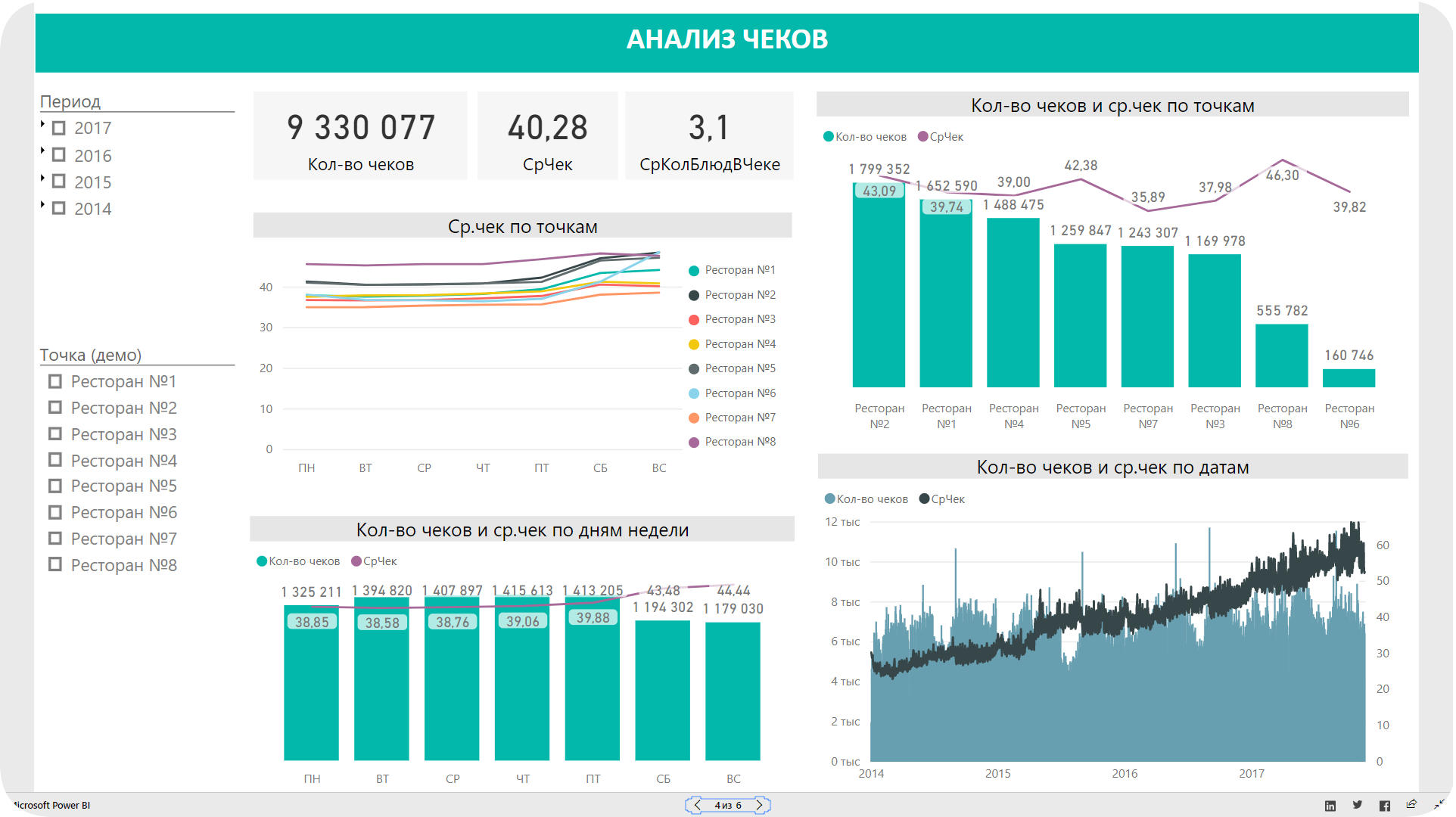This screenshot has height=817, width=1456.
Task: Click the Ресторан №6 legend marker
Action: coord(694,393)
